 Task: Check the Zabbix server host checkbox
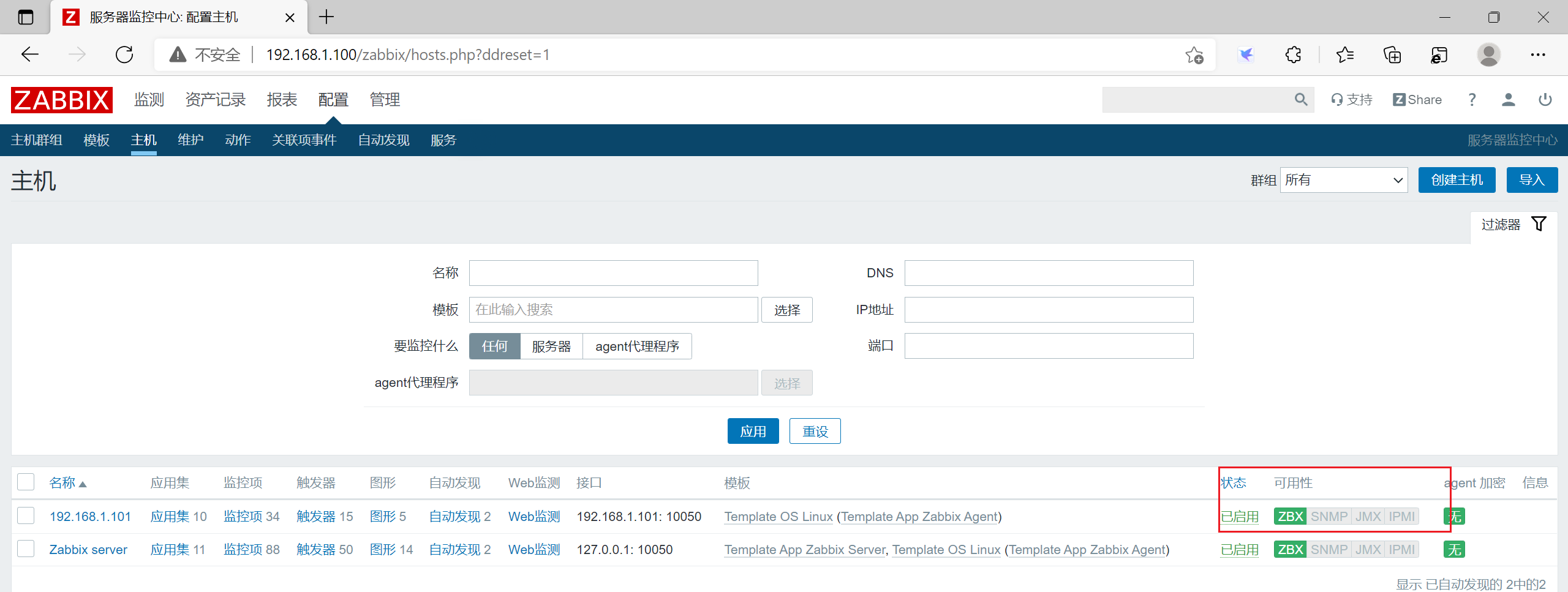26,549
